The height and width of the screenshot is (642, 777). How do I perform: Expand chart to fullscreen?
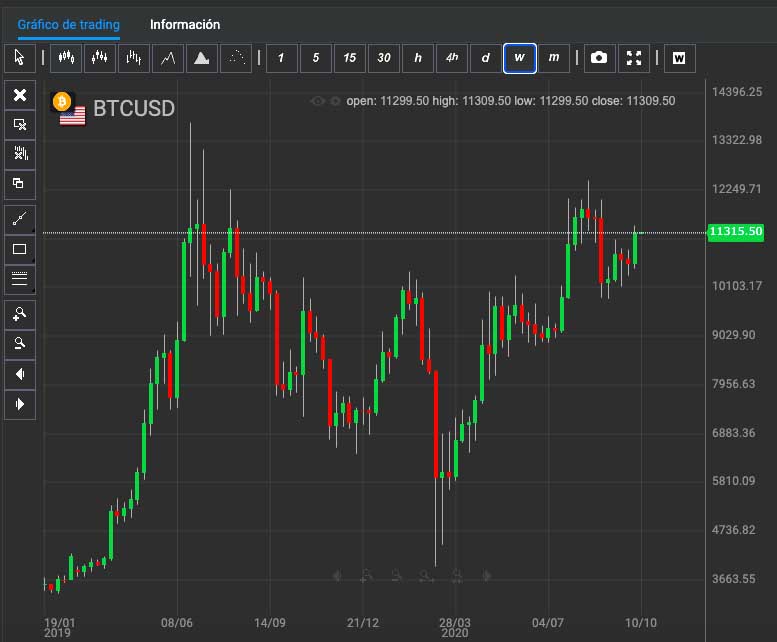[633, 58]
